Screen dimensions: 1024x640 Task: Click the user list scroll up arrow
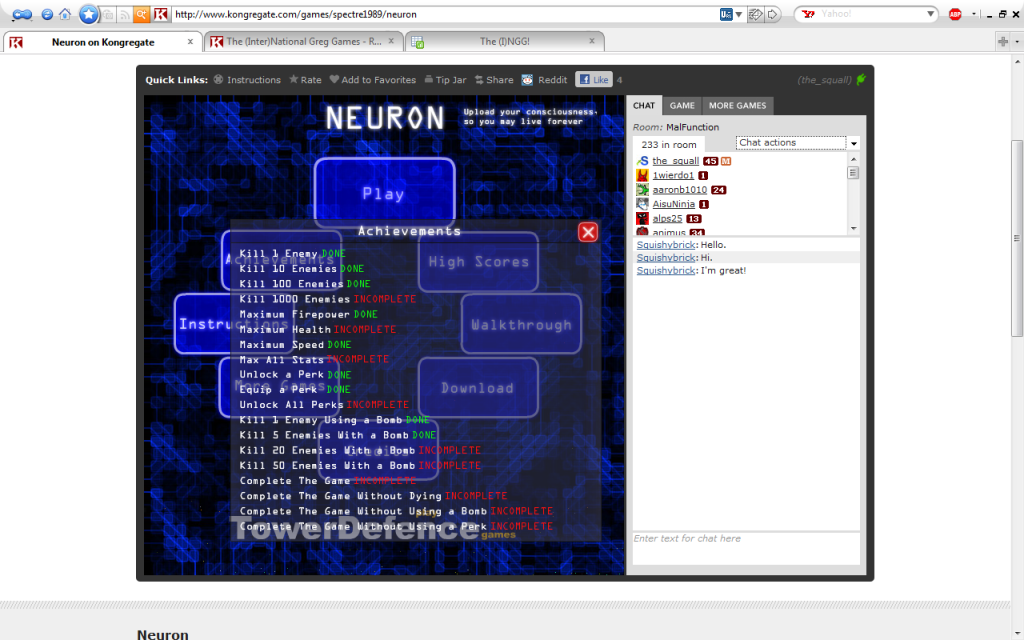853,159
